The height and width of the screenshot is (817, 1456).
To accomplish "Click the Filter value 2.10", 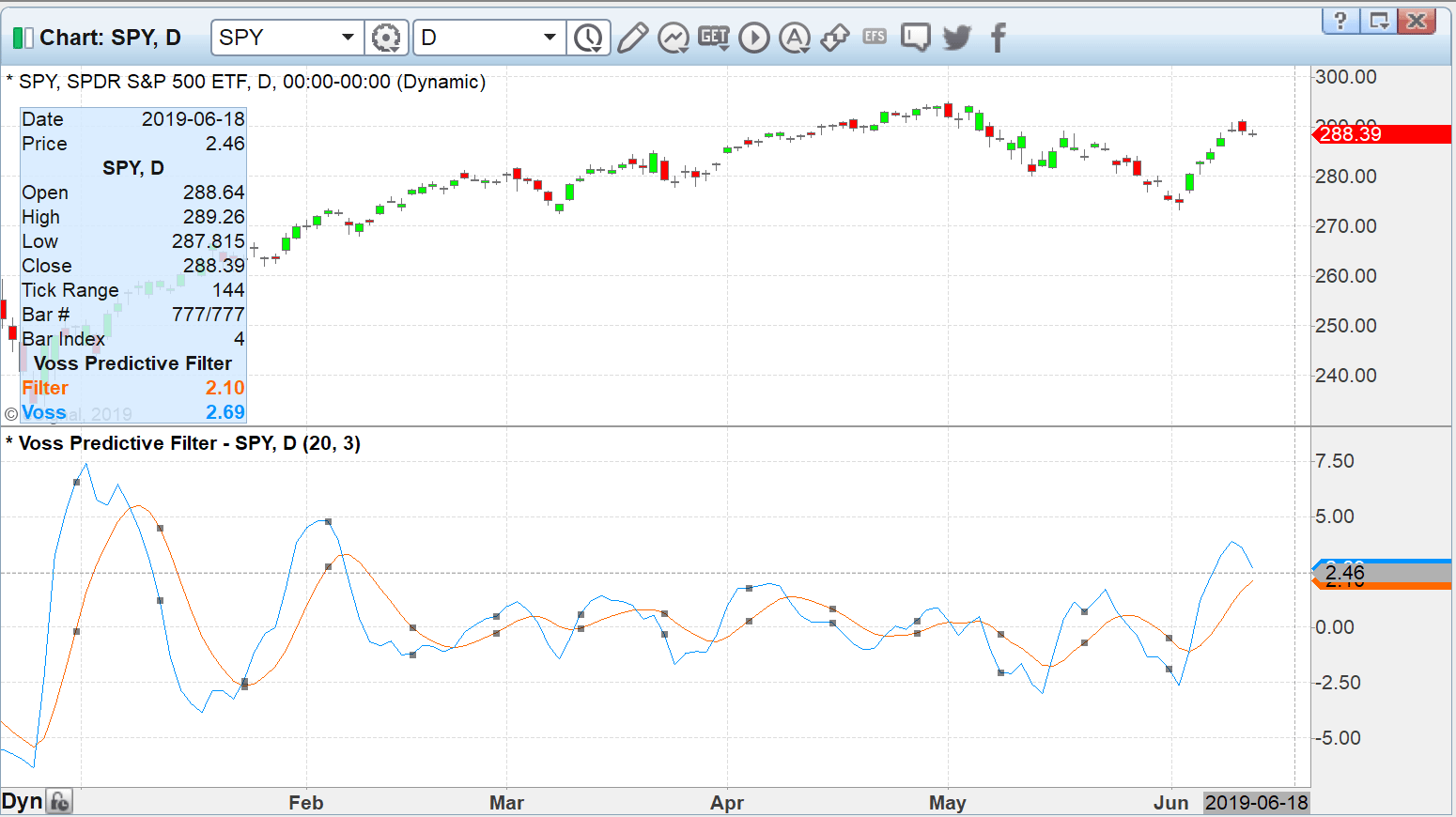I will 225,388.
